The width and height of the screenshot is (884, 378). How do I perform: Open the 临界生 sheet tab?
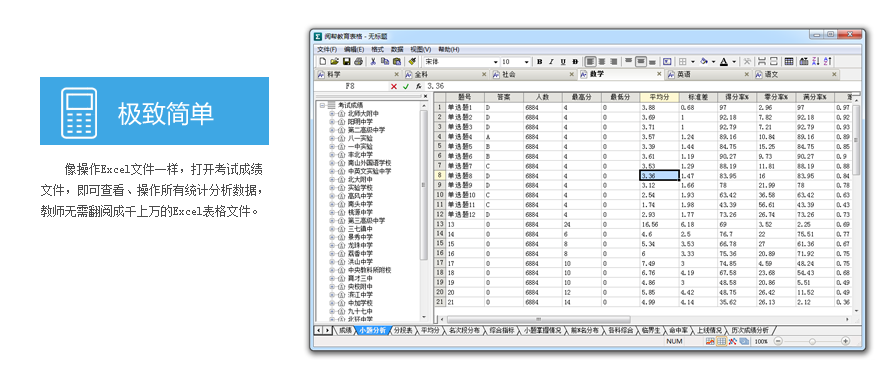tap(651, 331)
